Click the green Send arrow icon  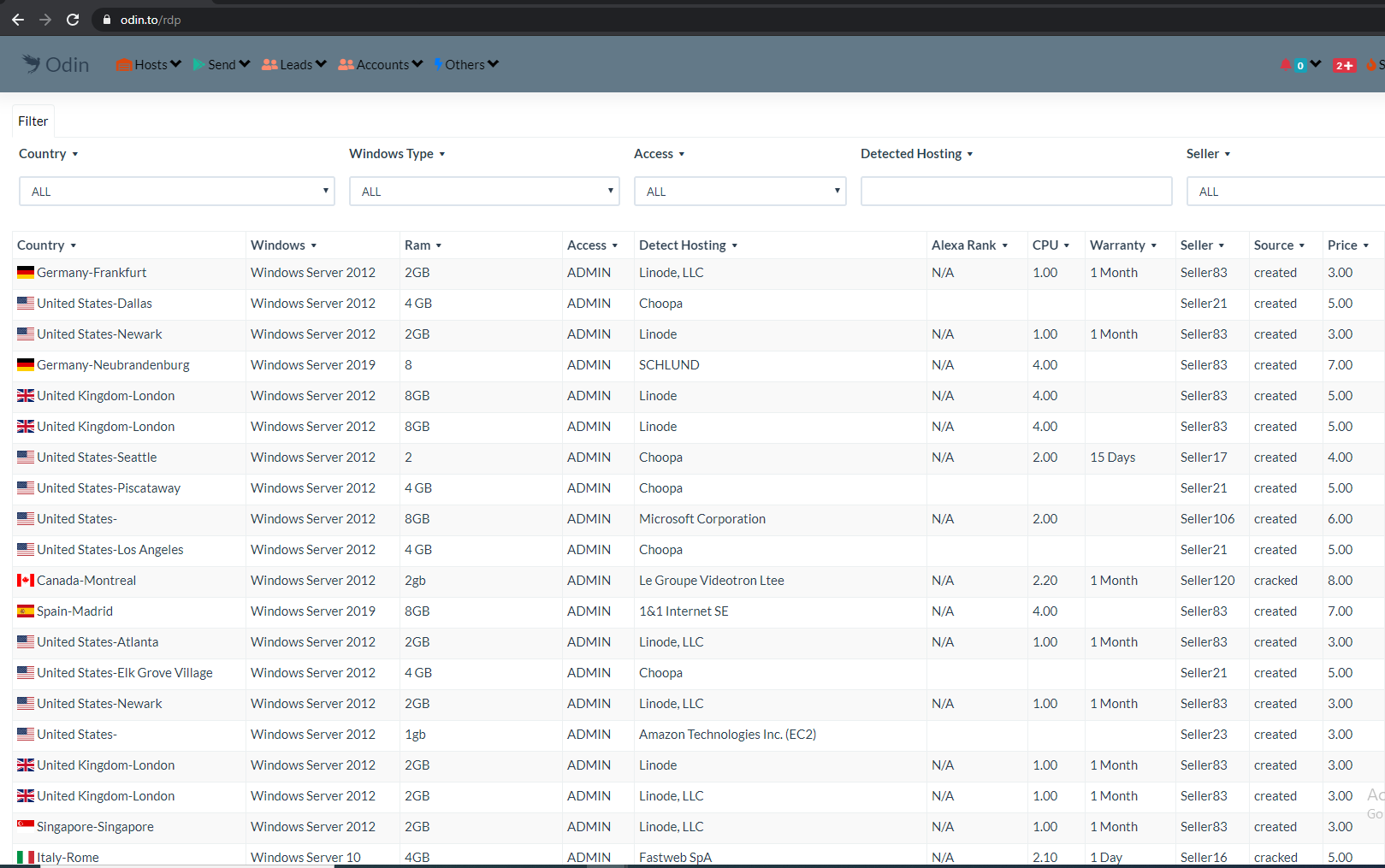tap(198, 65)
